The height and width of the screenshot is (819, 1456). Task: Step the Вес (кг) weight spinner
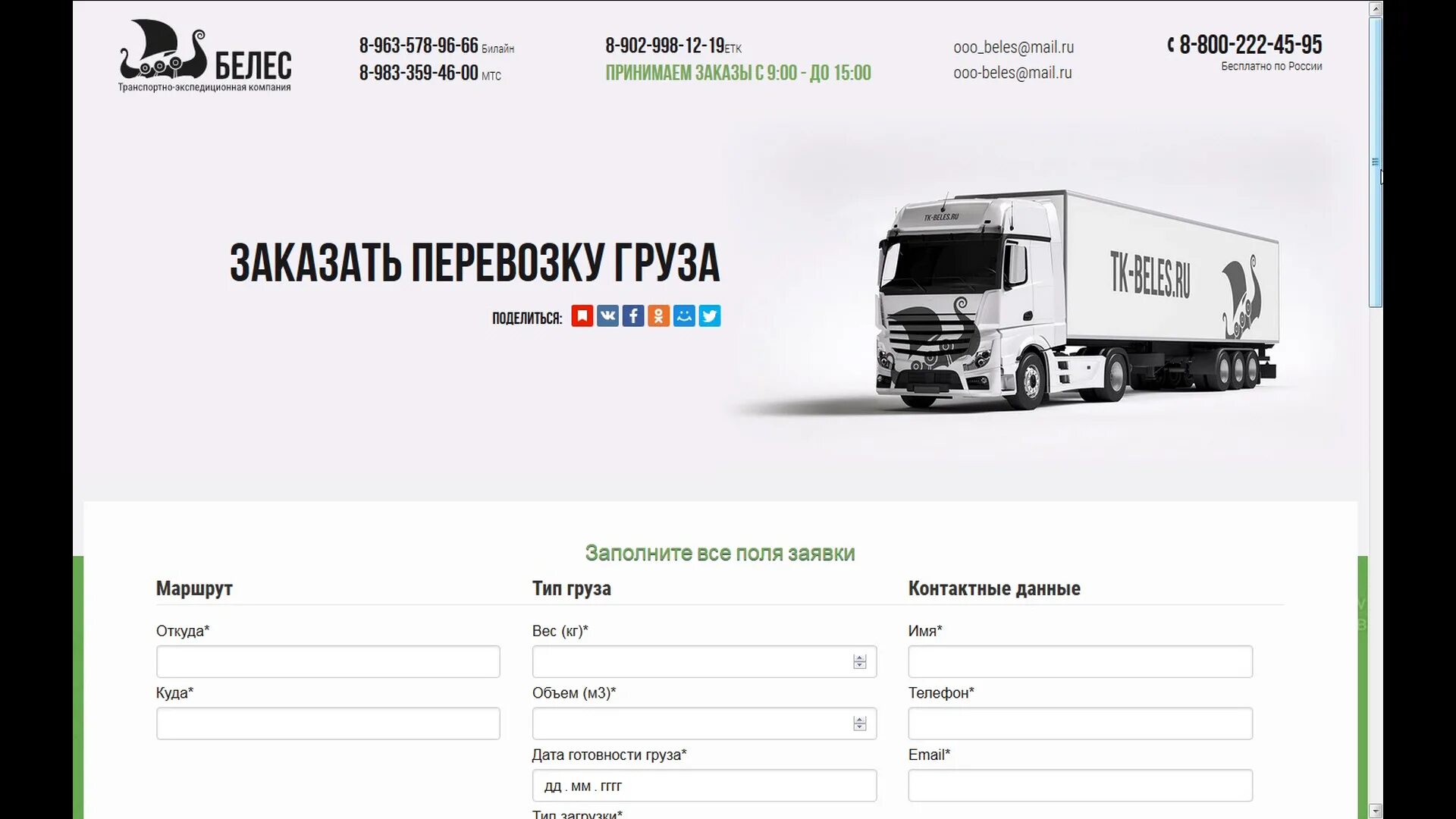pos(859,662)
